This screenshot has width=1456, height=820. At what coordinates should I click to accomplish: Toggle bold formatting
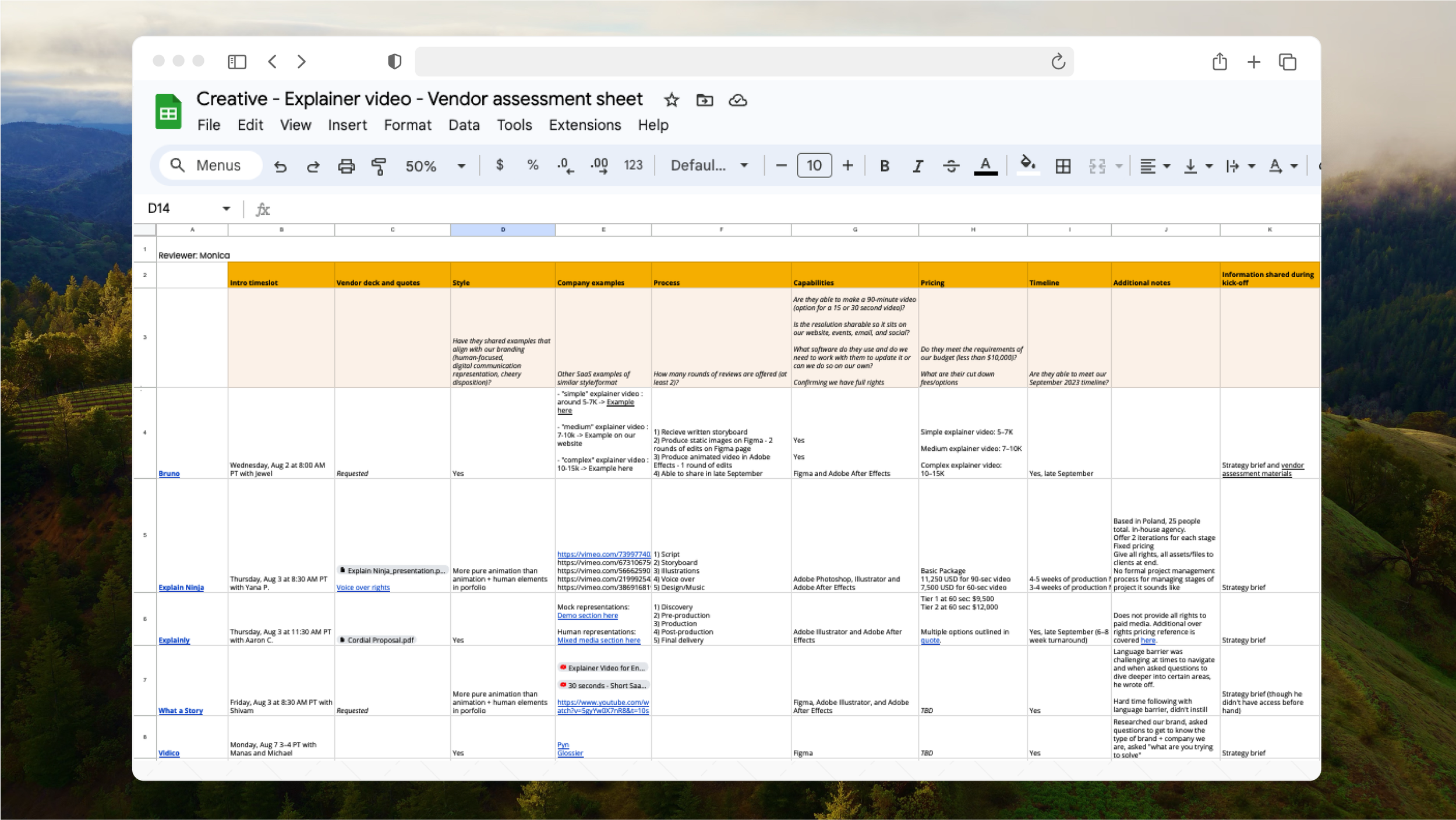point(885,166)
